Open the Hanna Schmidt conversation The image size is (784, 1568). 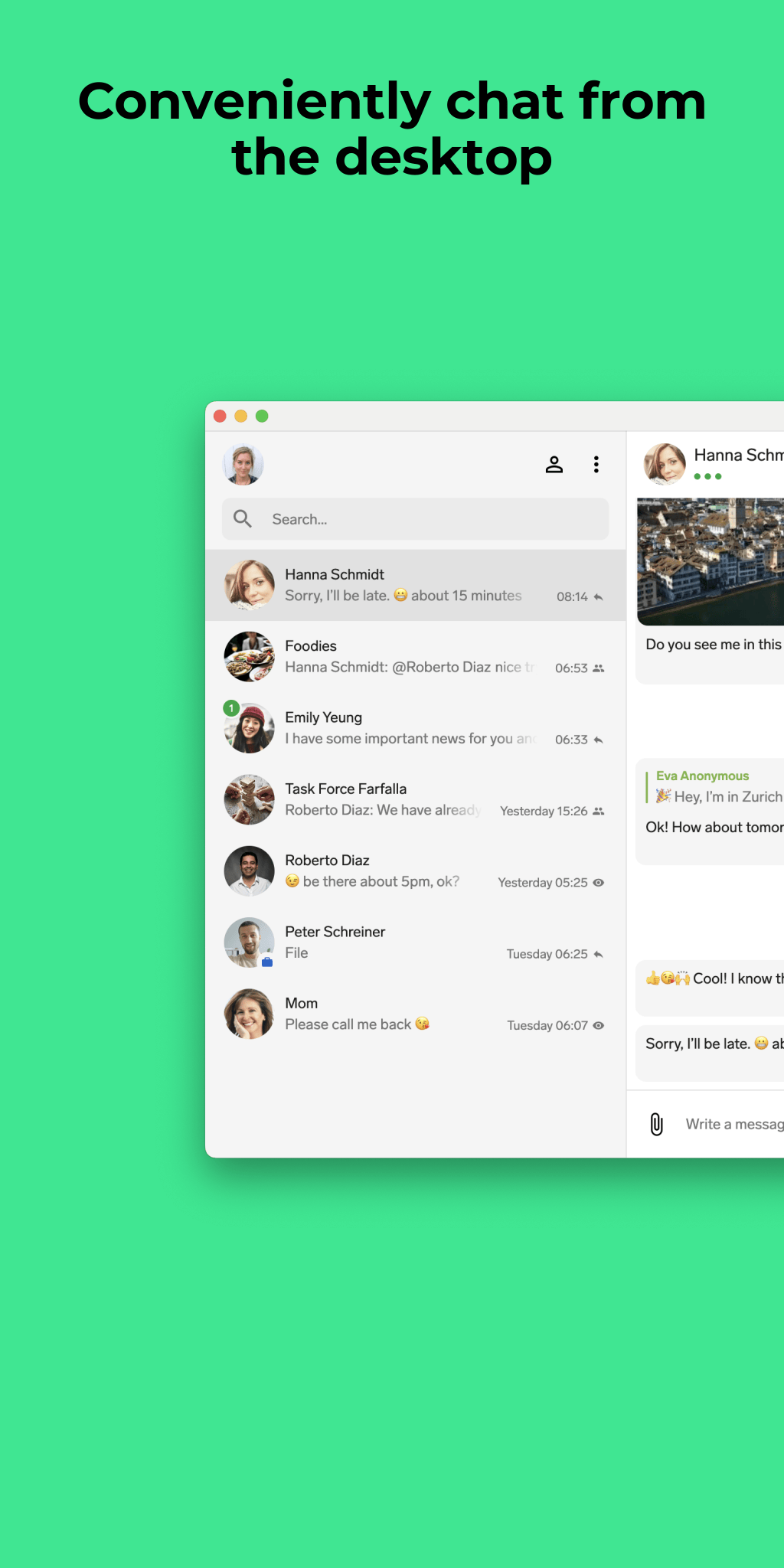[415, 585]
